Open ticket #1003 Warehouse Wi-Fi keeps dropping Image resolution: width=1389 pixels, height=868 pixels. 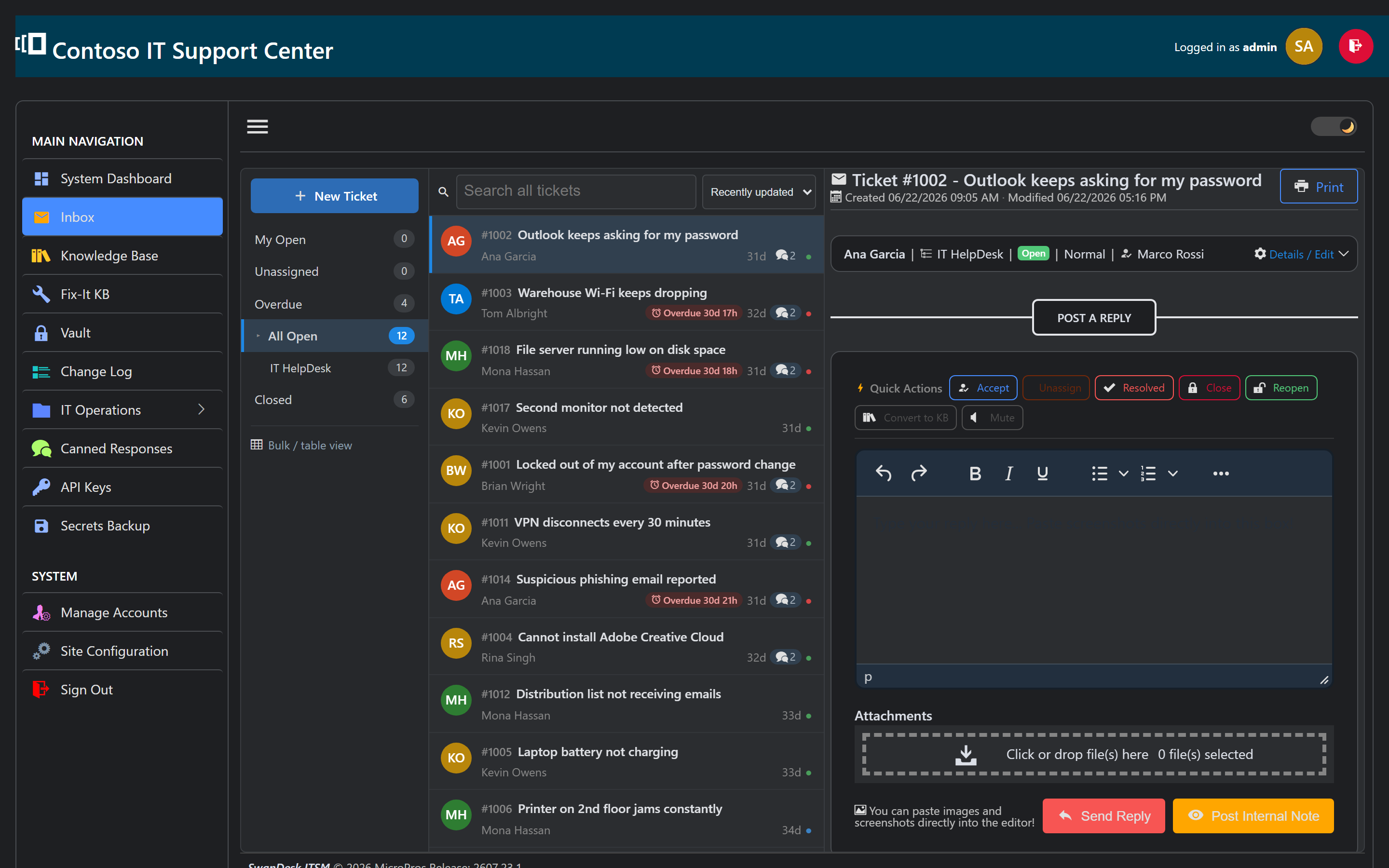(x=626, y=302)
